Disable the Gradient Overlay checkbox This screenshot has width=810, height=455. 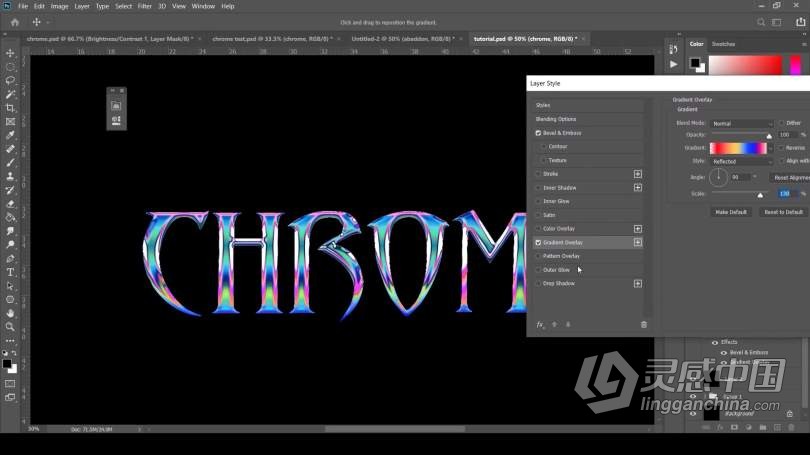click(x=538, y=242)
